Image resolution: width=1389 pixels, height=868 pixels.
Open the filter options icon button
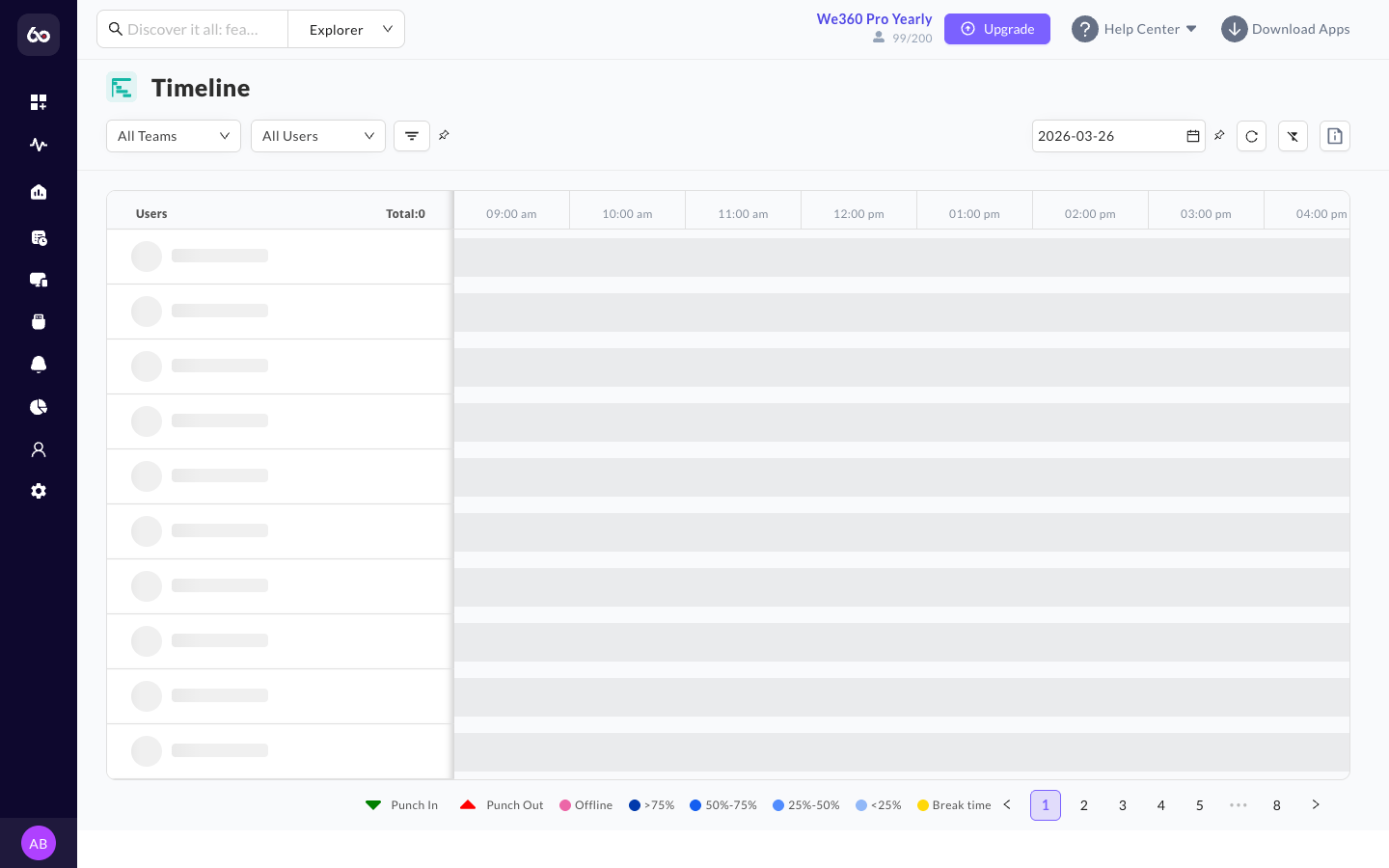point(412,136)
